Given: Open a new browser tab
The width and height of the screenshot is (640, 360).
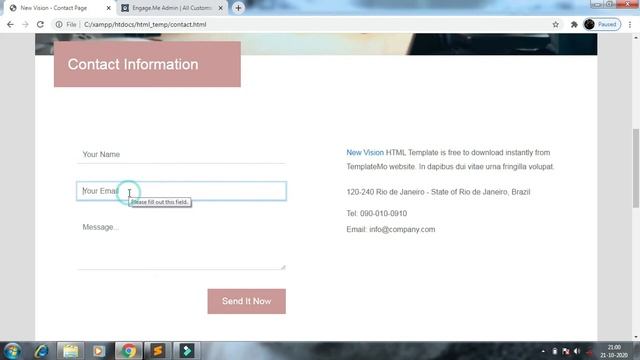Looking at the screenshot, I should [238, 8].
